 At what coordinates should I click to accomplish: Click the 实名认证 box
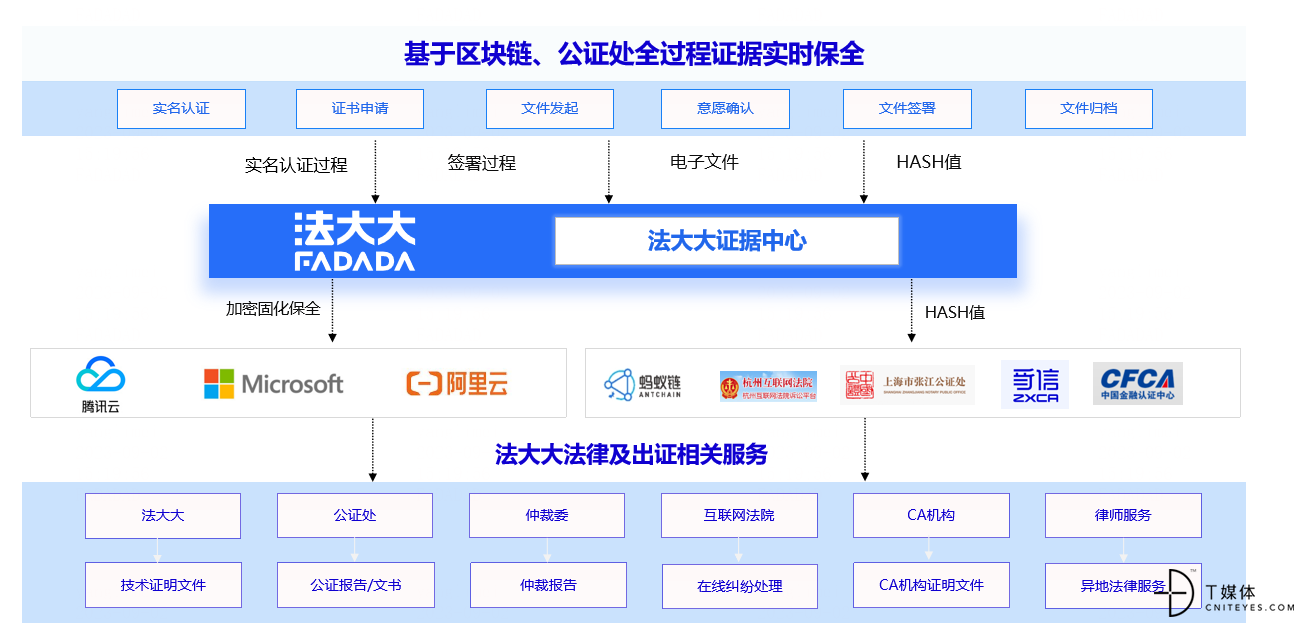point(181,109)
